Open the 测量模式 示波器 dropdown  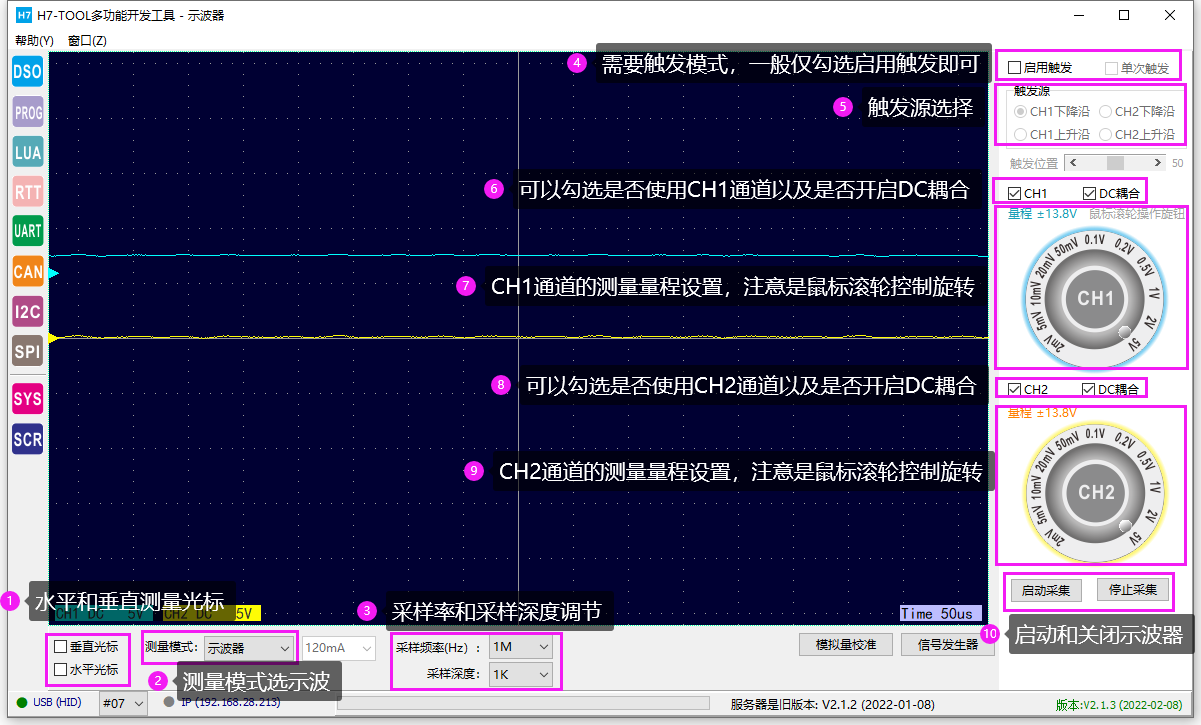(250, 648)
